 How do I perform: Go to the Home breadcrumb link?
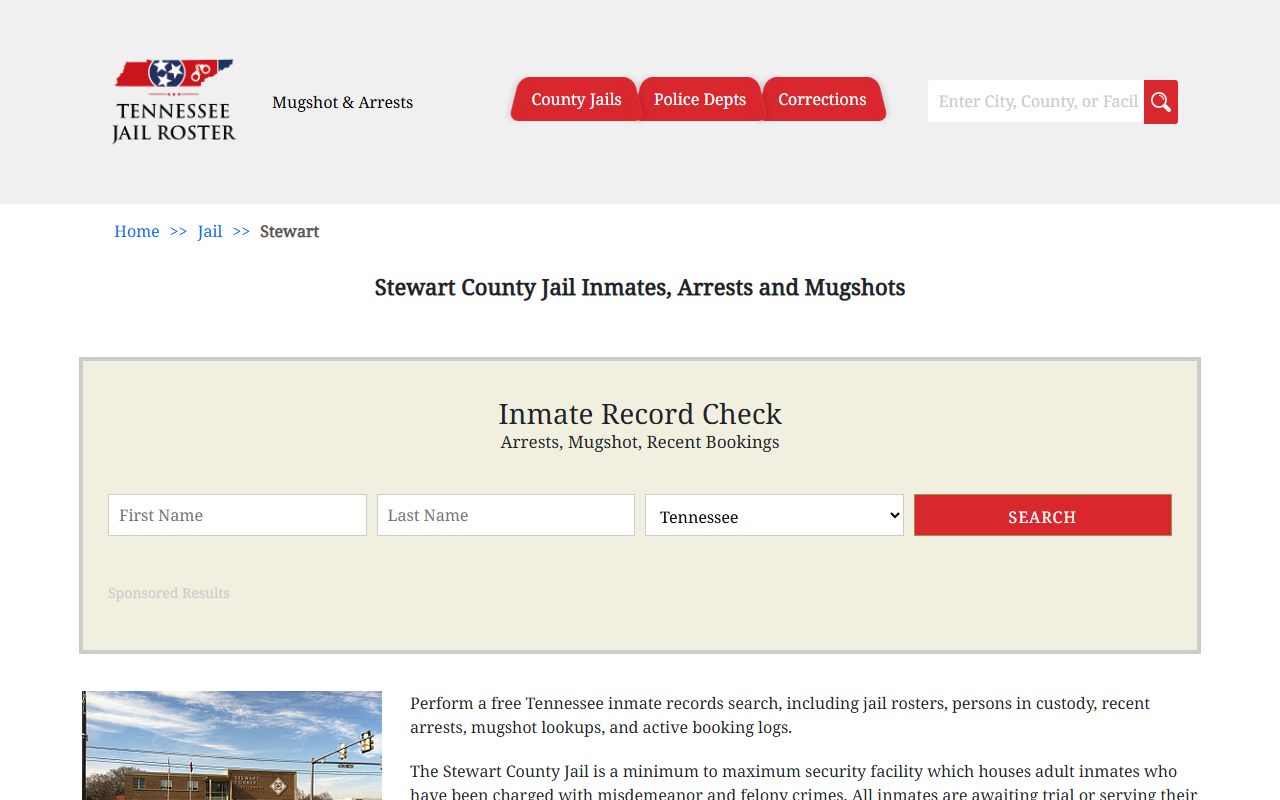coord(137,231)
